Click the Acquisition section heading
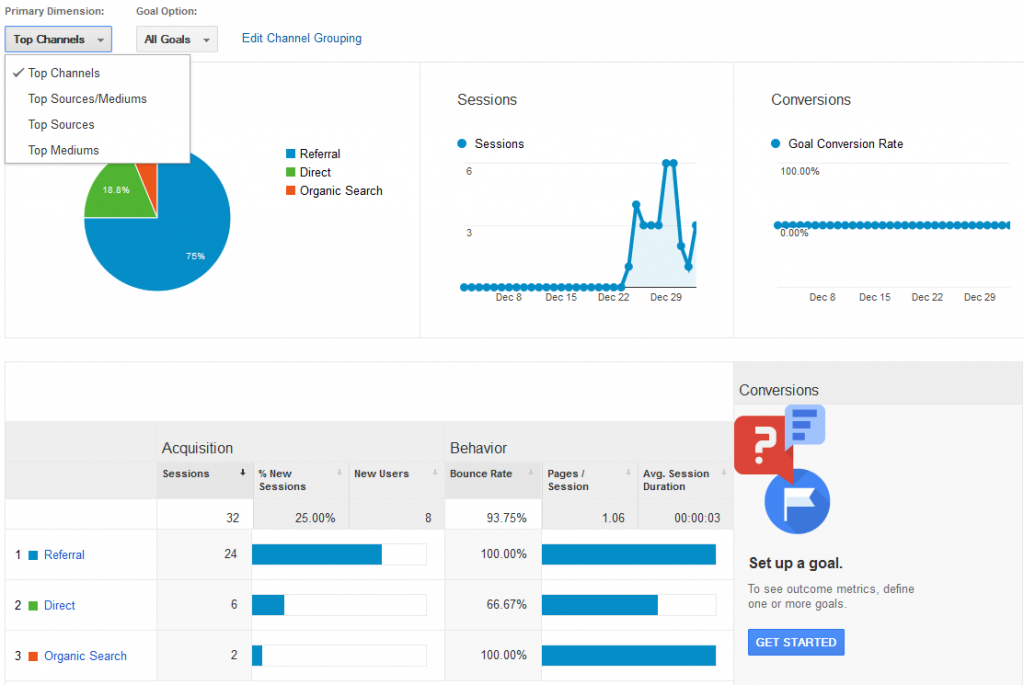 click(x=197, y=448)
